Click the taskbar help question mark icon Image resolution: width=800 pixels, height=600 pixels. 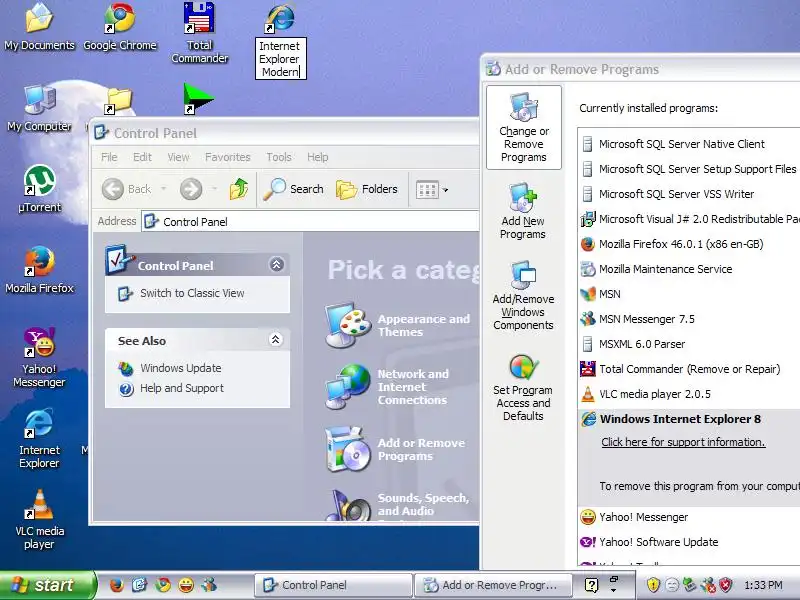591,585
